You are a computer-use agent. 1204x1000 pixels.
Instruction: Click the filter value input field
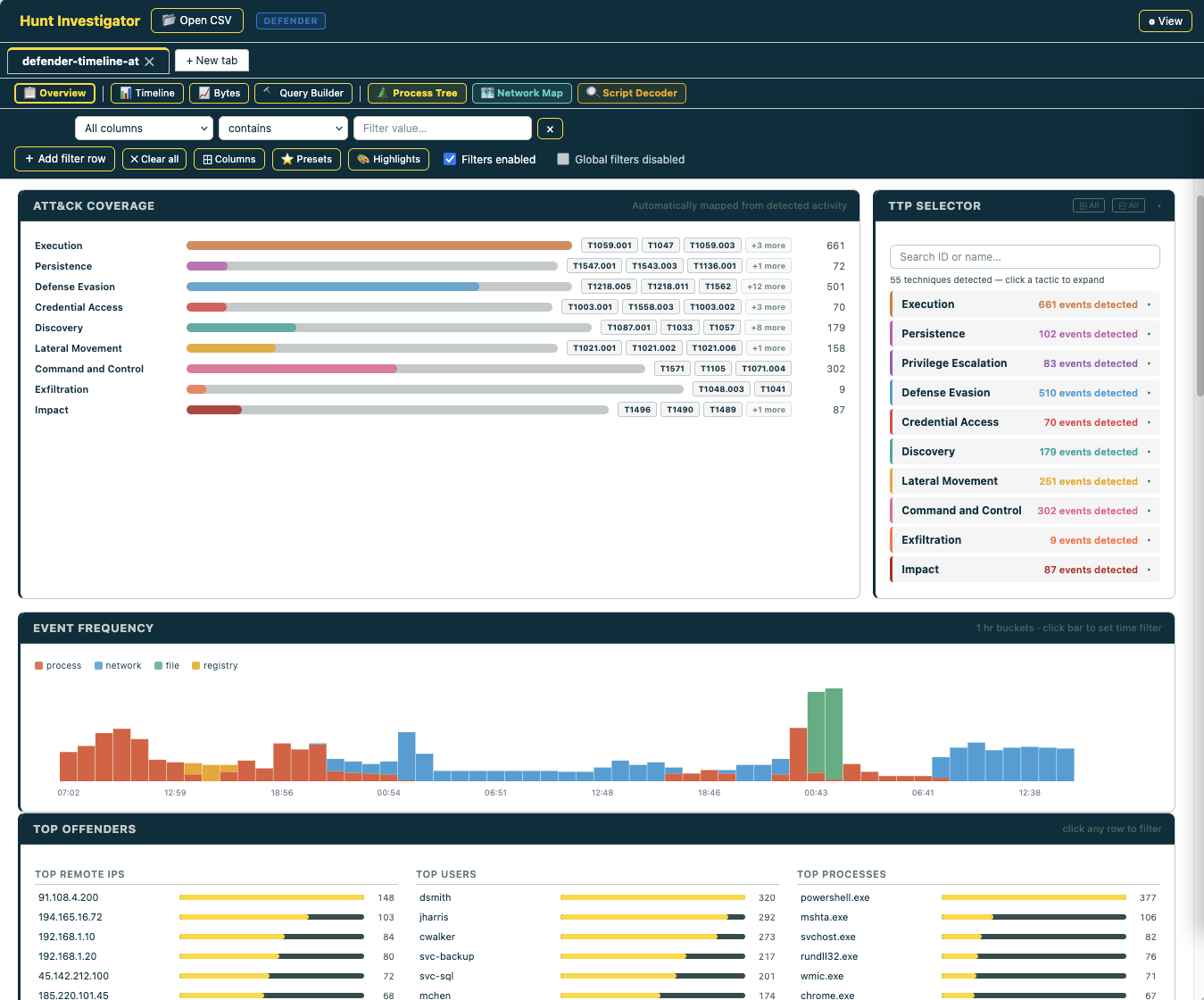(x=443, y=129)
